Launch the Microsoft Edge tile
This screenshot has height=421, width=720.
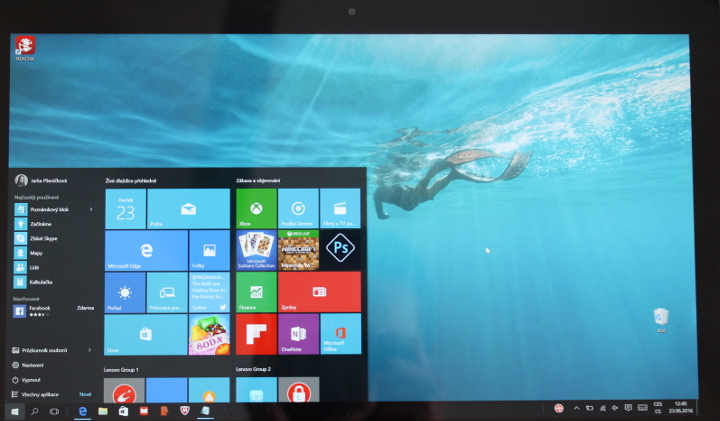pos(146,250)
